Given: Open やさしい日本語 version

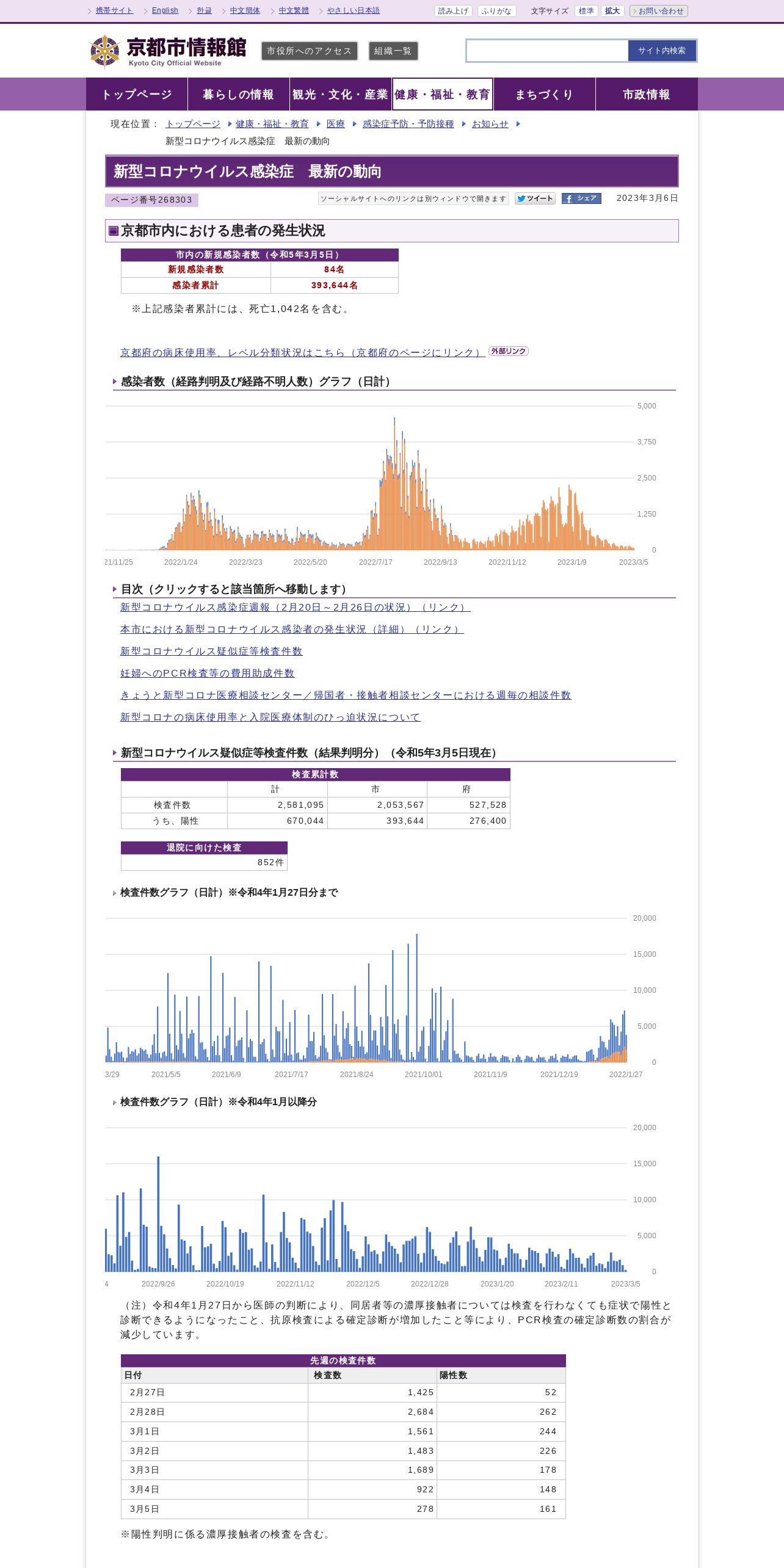Looking at the screenshot, I should coord(354,10).
